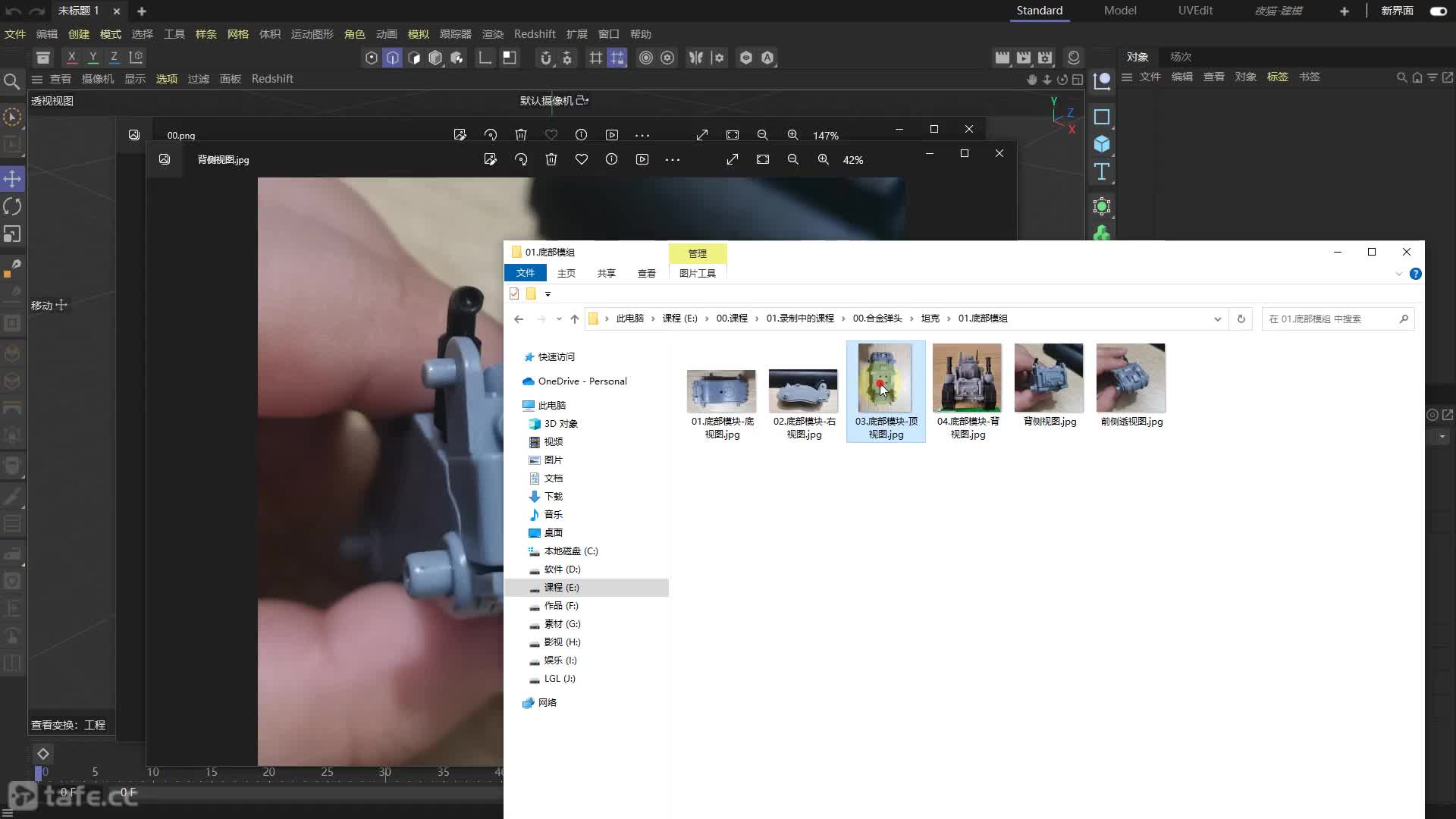
Task: Toggle the 新界面 switch
Action: click(1438, 11)
